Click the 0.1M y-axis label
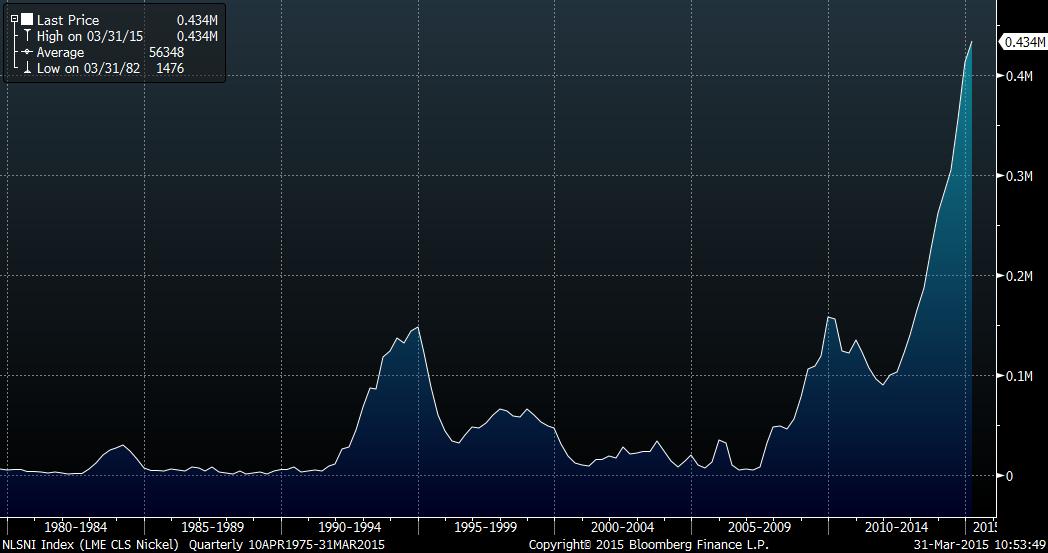The height and width of the screenshot is (553, 1048). 1019,376
